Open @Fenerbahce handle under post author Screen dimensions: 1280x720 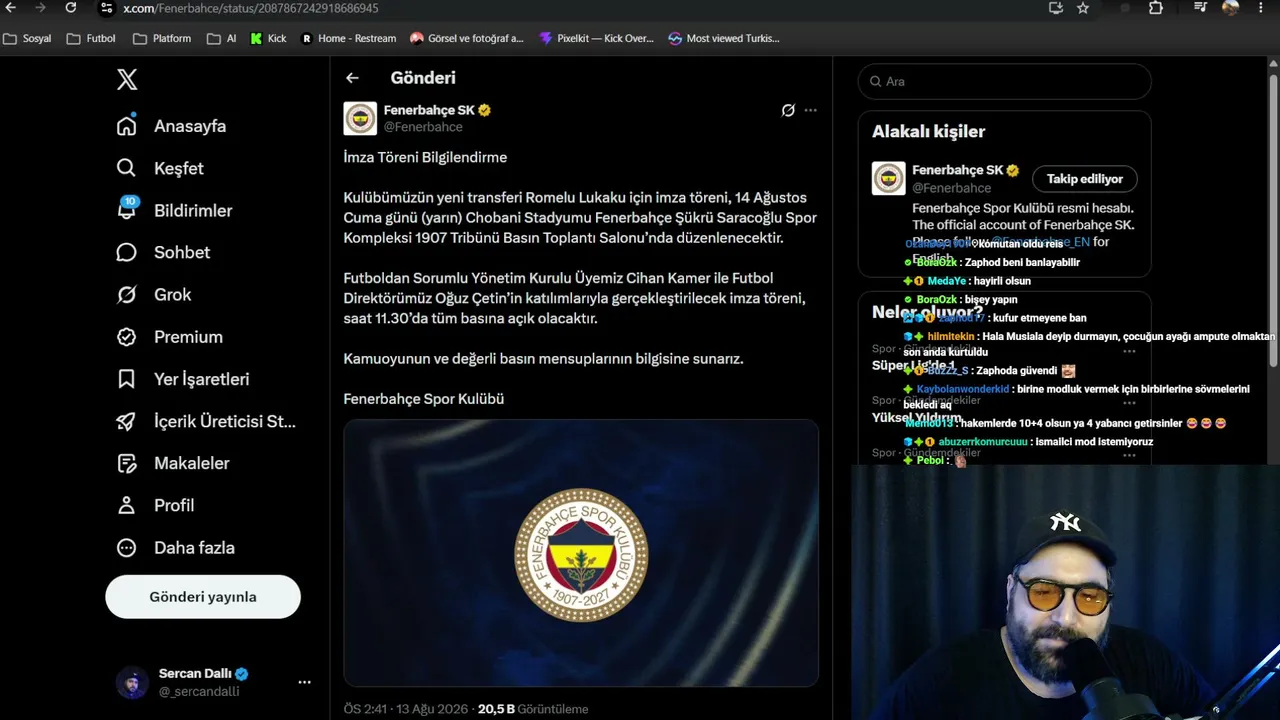point(423,127)
